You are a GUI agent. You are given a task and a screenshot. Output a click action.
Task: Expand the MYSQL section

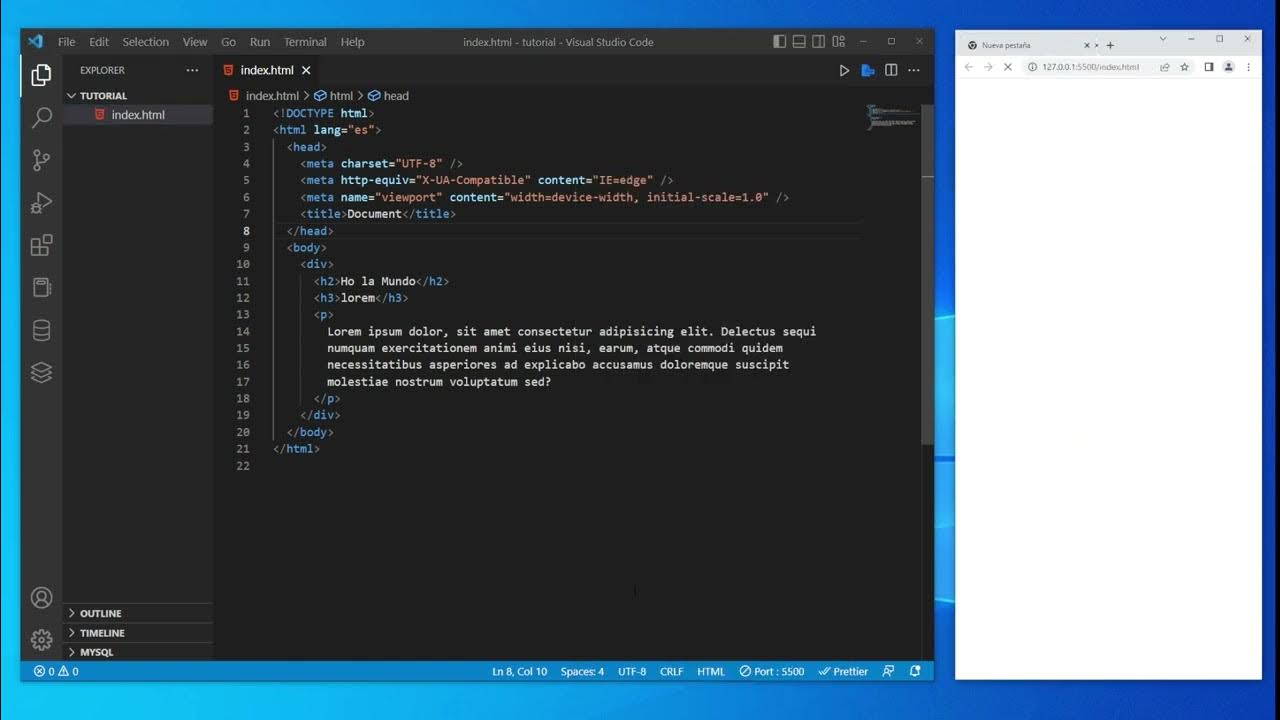[138, 652]
